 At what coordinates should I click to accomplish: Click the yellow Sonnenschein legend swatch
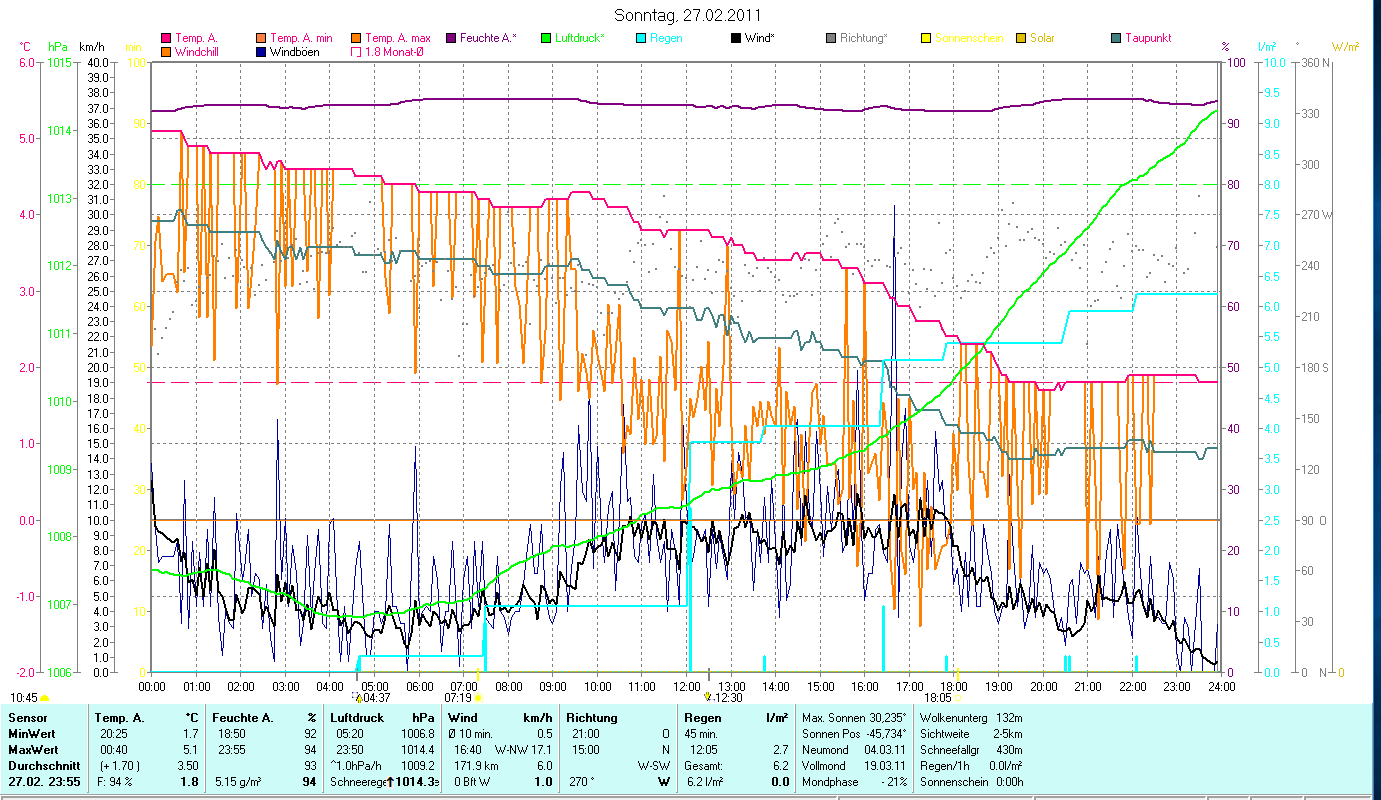point(926,38)
